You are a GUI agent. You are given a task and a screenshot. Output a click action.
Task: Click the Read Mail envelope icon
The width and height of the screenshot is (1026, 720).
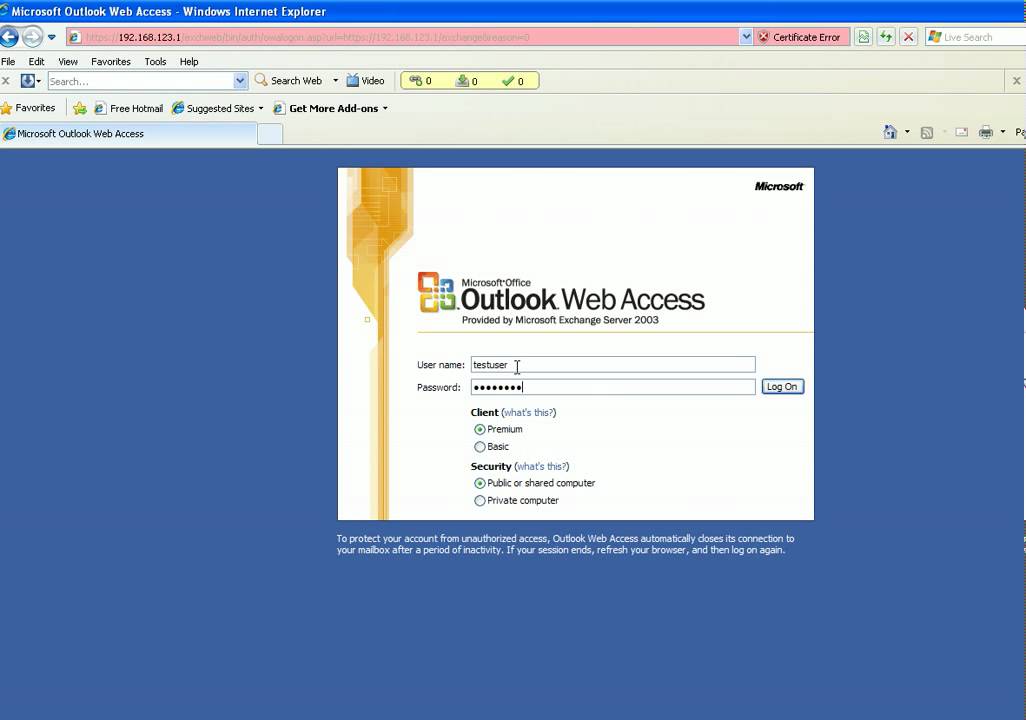point(961,132)
